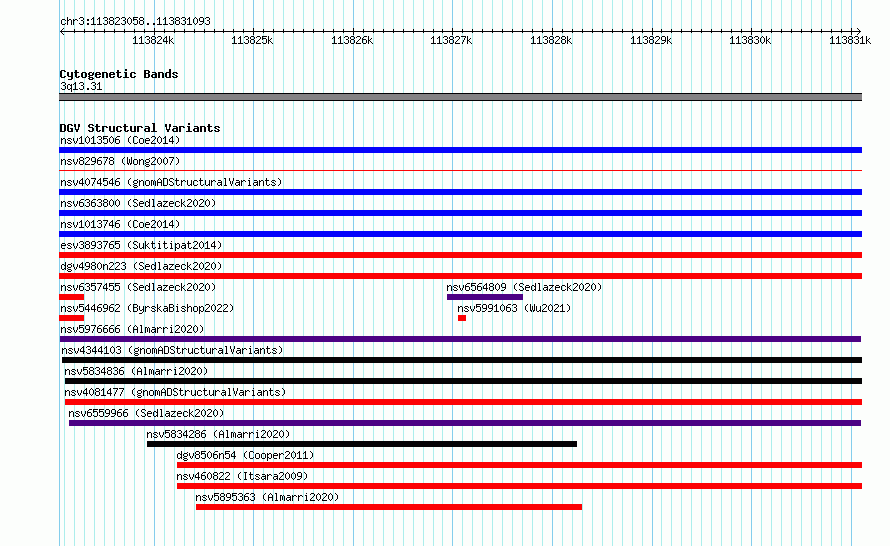Select the tiny red block under nsv5991063
Viewport: 890px width, 546px height.
[x=462, y=318]
